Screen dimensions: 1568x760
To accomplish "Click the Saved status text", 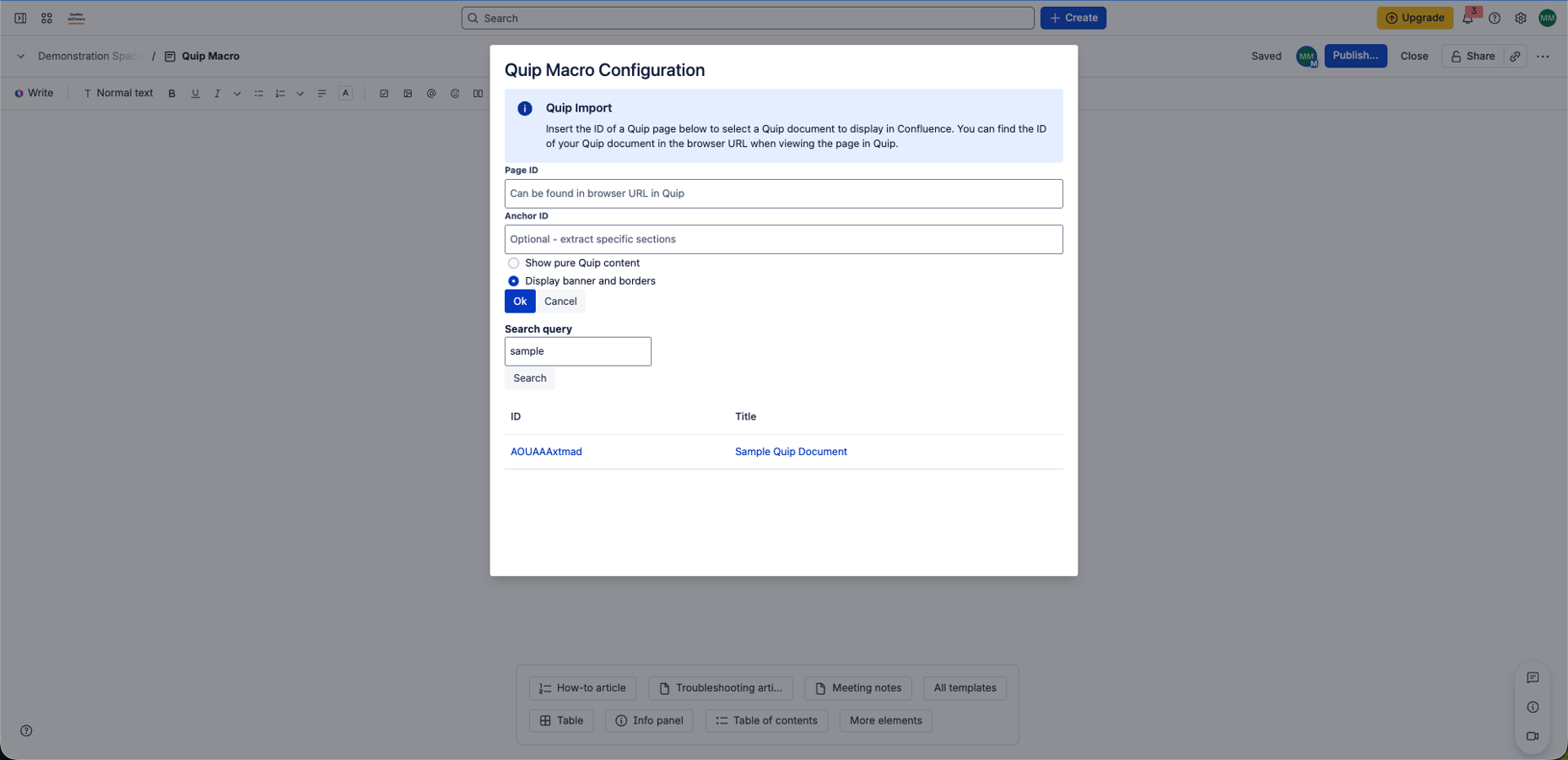I will coord(1266,57).
